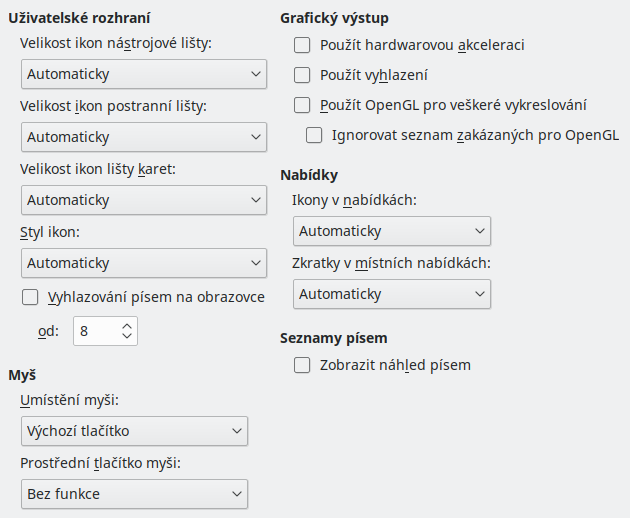This screenshot has height=518, width=630.
Task: Decrease the 'od' font size value
Action: point(126,336)
